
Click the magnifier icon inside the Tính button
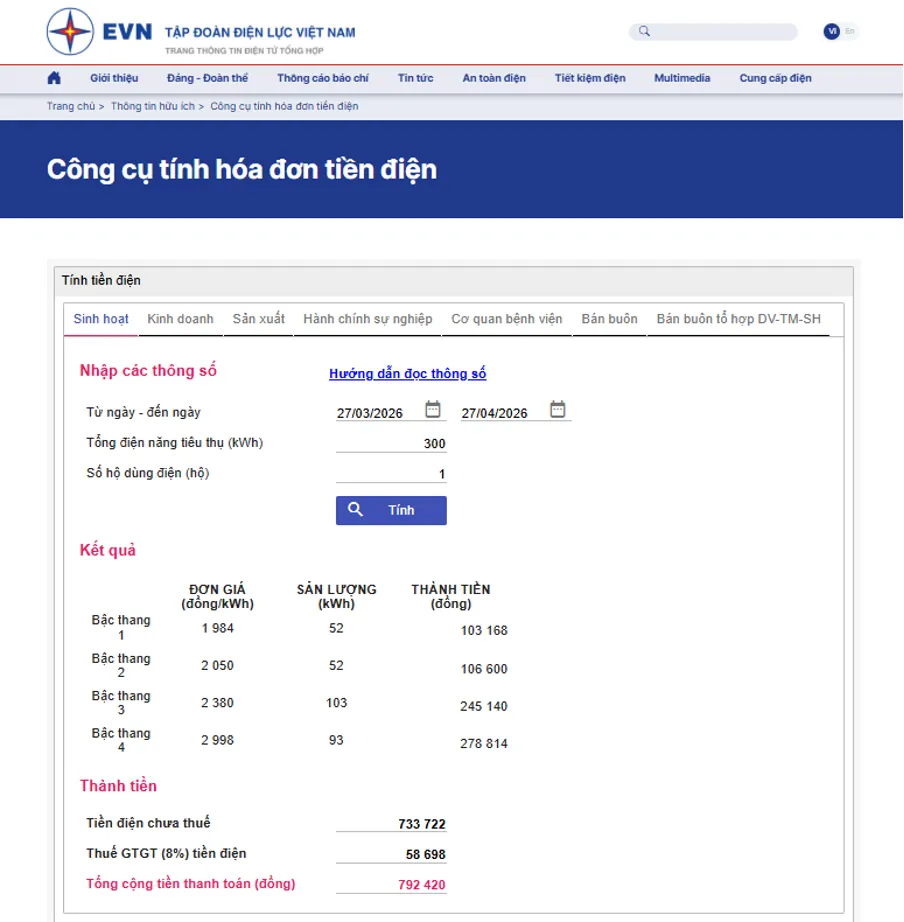(356, 510)
